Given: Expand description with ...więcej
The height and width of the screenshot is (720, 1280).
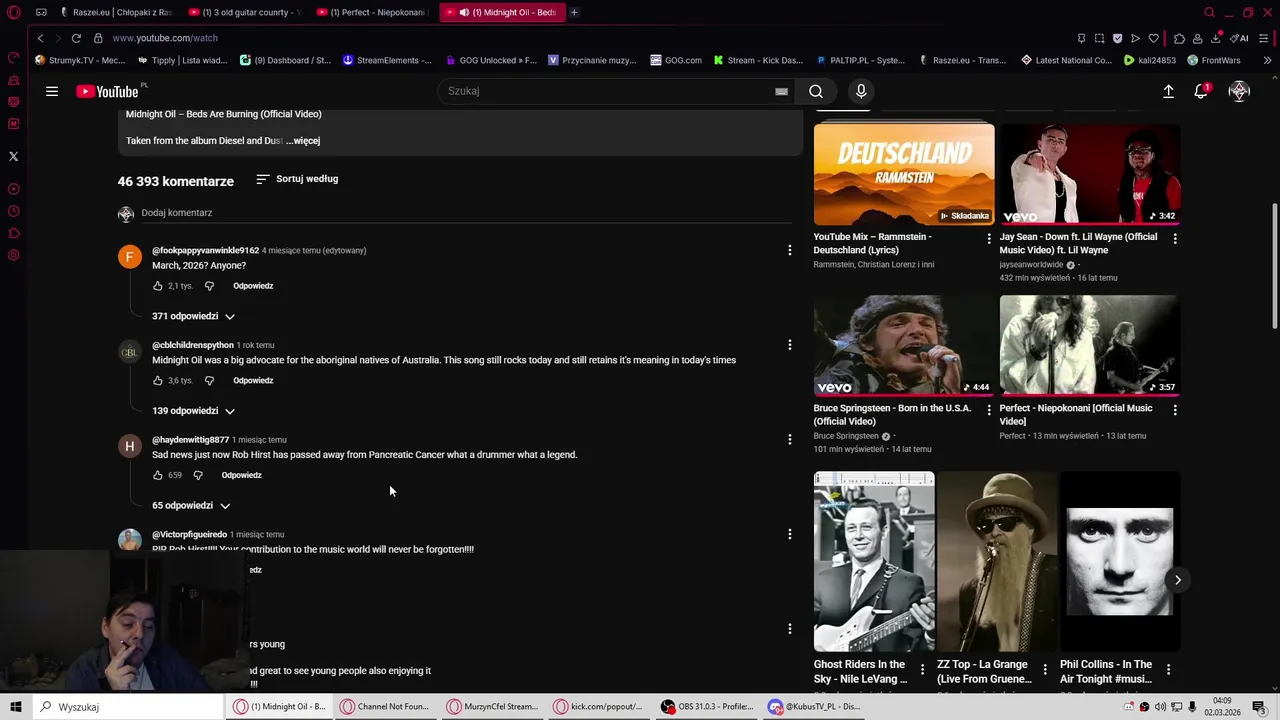Looking at the screenshot, I should click(303, 141).
